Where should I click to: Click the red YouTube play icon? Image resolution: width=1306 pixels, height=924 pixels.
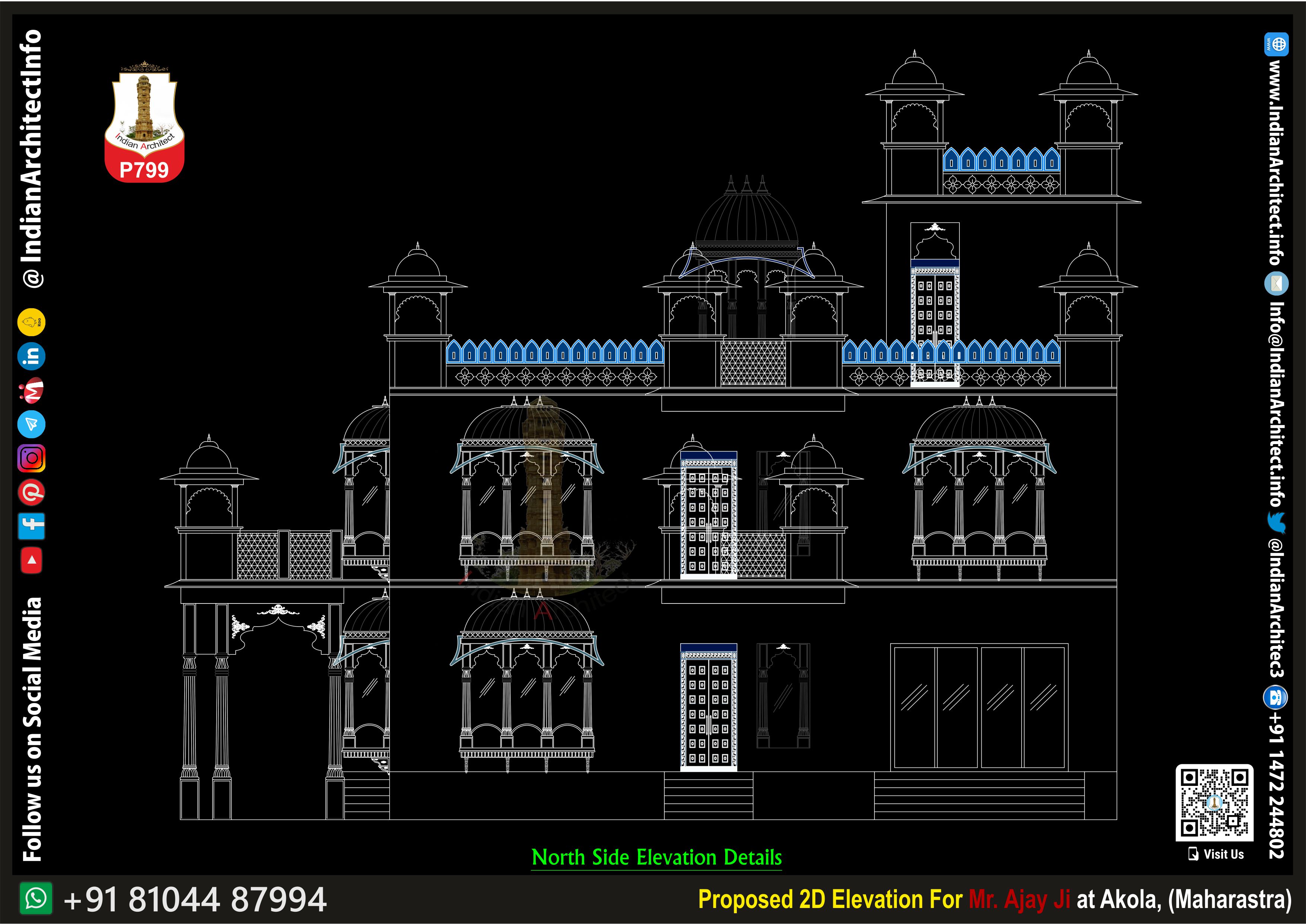pos(31,560)
